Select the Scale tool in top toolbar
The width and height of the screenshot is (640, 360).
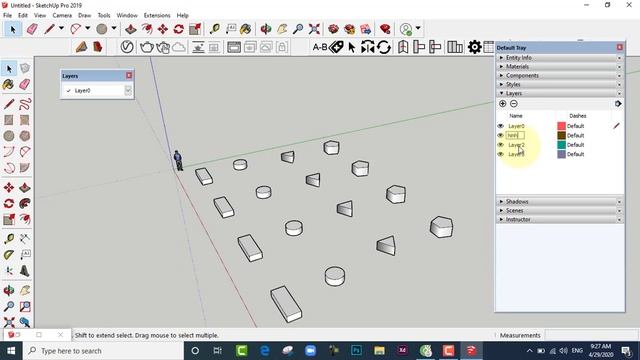(195, 29)
